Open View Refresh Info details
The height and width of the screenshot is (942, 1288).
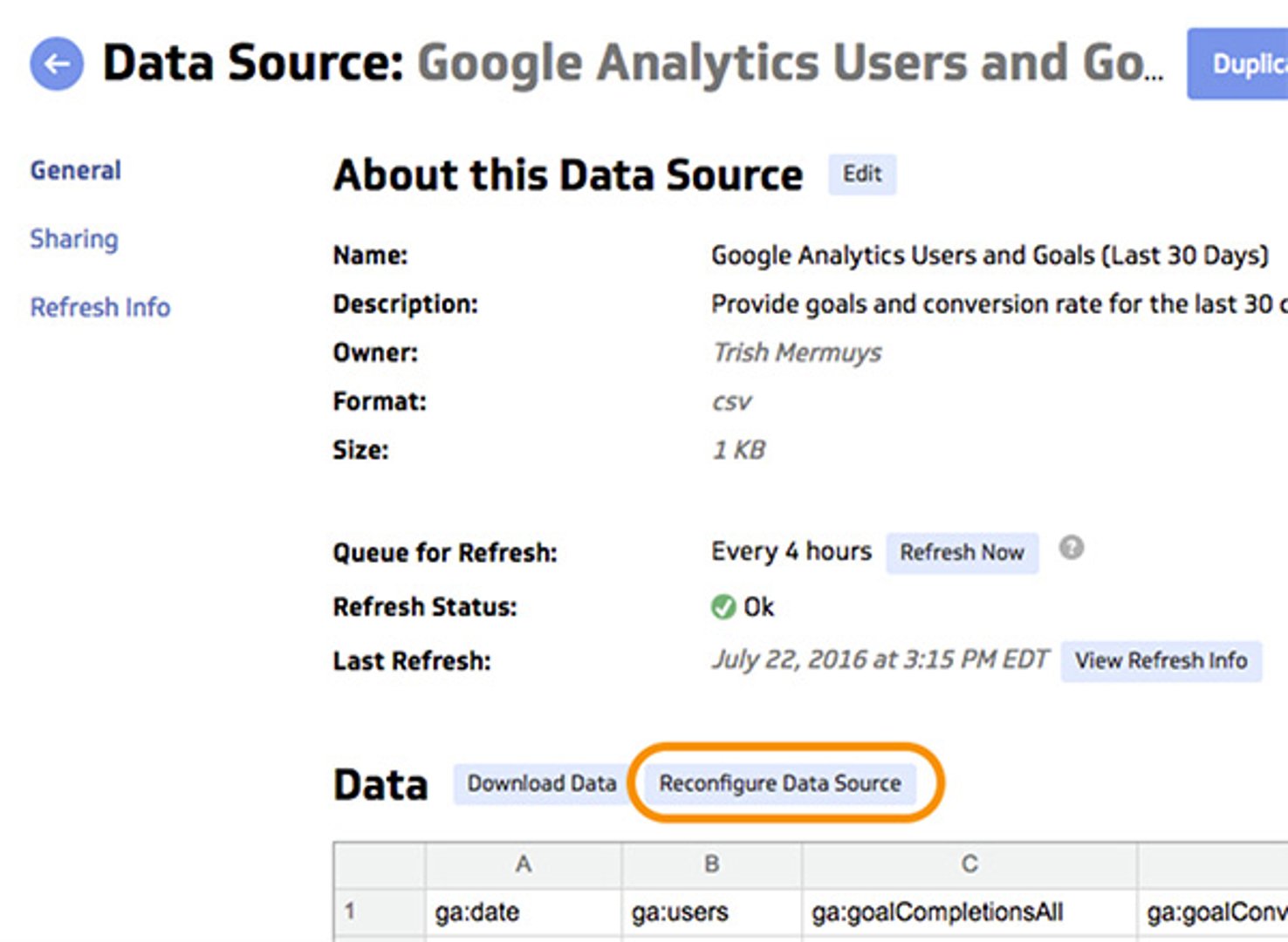pyautogui.click(x=1161, y=660)
